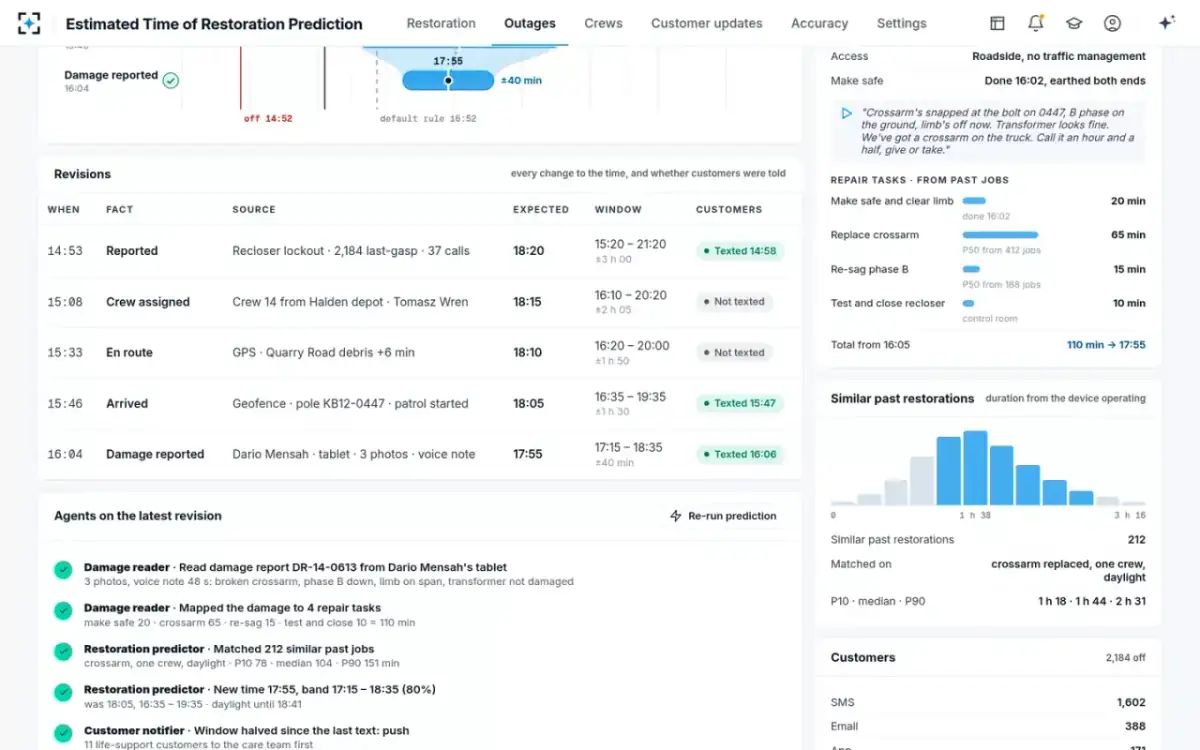This screenshot has height=750, width=1200.
Task: Open the notifications bell
Action: click(1036, 23)
